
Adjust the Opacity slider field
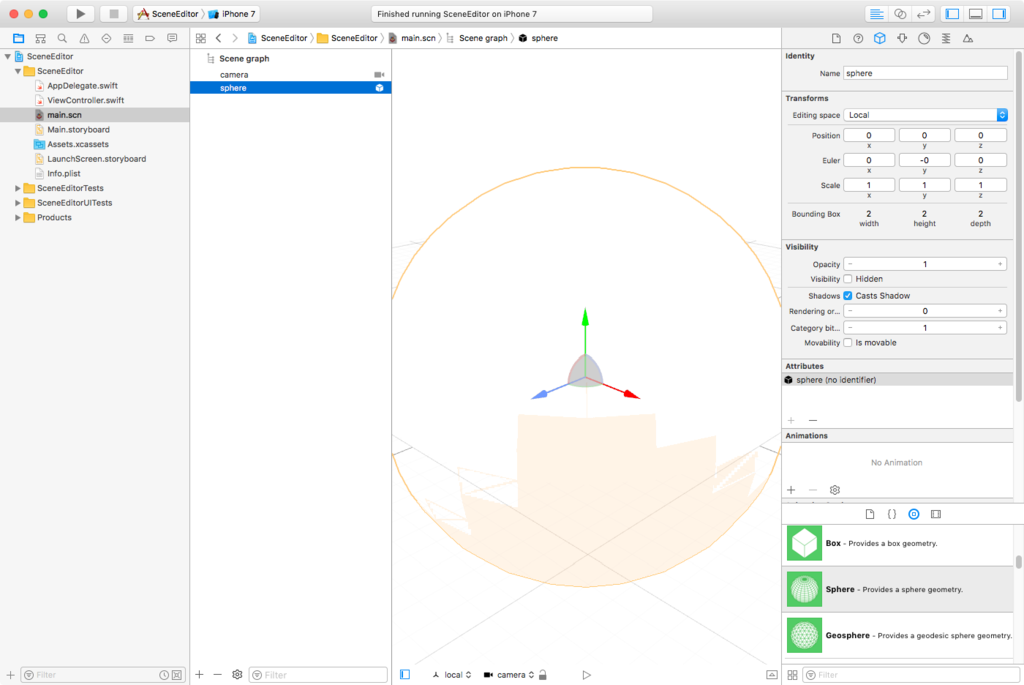click(925, 264)
